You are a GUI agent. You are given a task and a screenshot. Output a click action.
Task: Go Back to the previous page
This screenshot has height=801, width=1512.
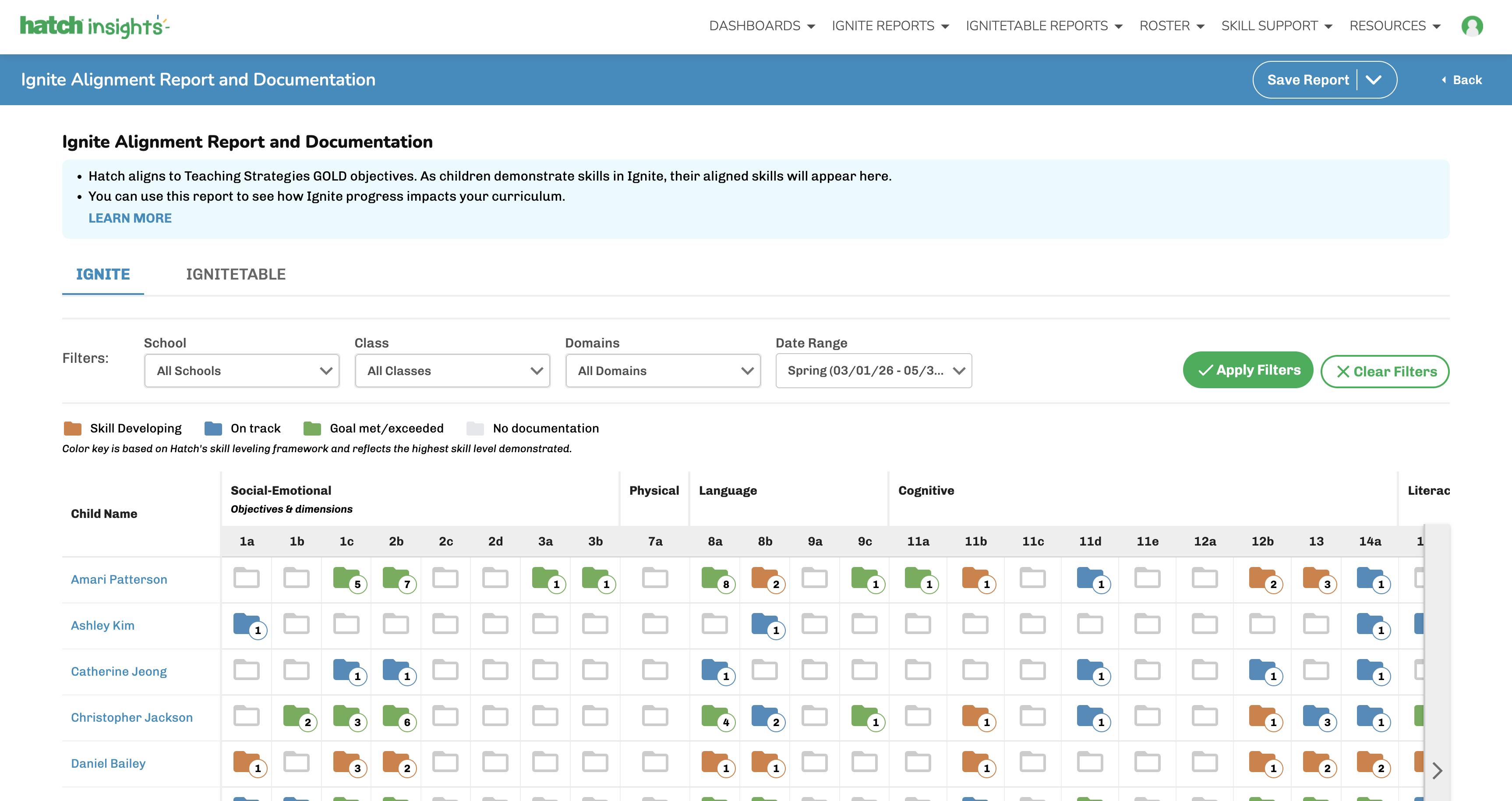pos(1462,80)
